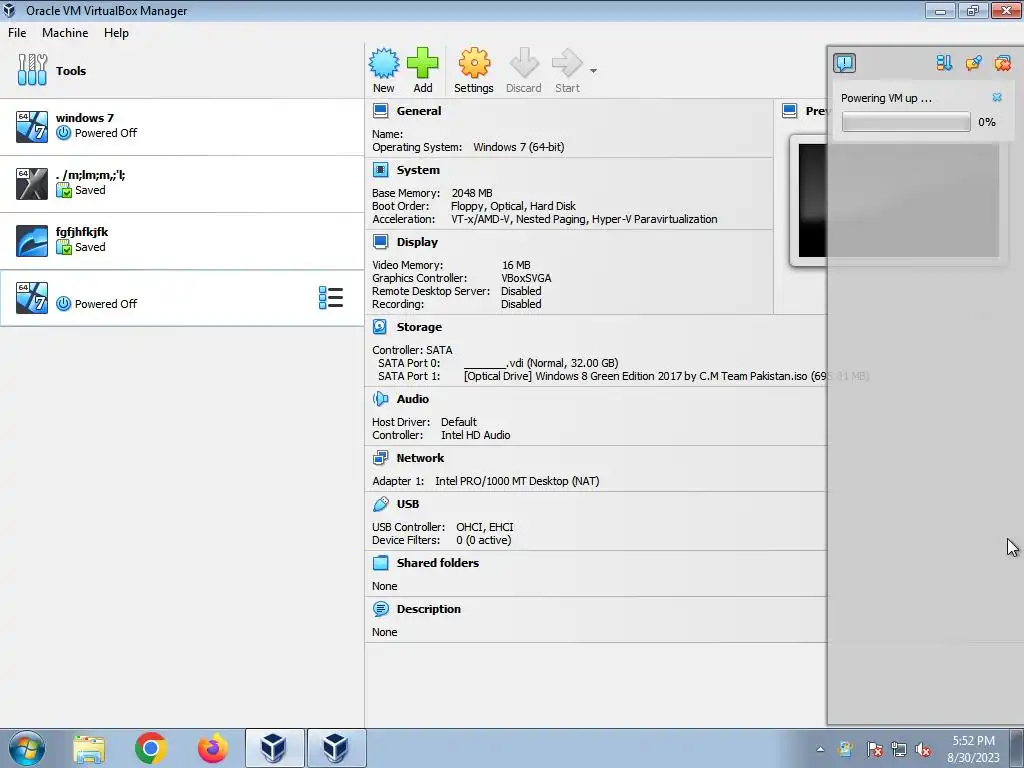Open Settings via the orange gear icon
The image size is (1024, 768).
coord(473,71)
